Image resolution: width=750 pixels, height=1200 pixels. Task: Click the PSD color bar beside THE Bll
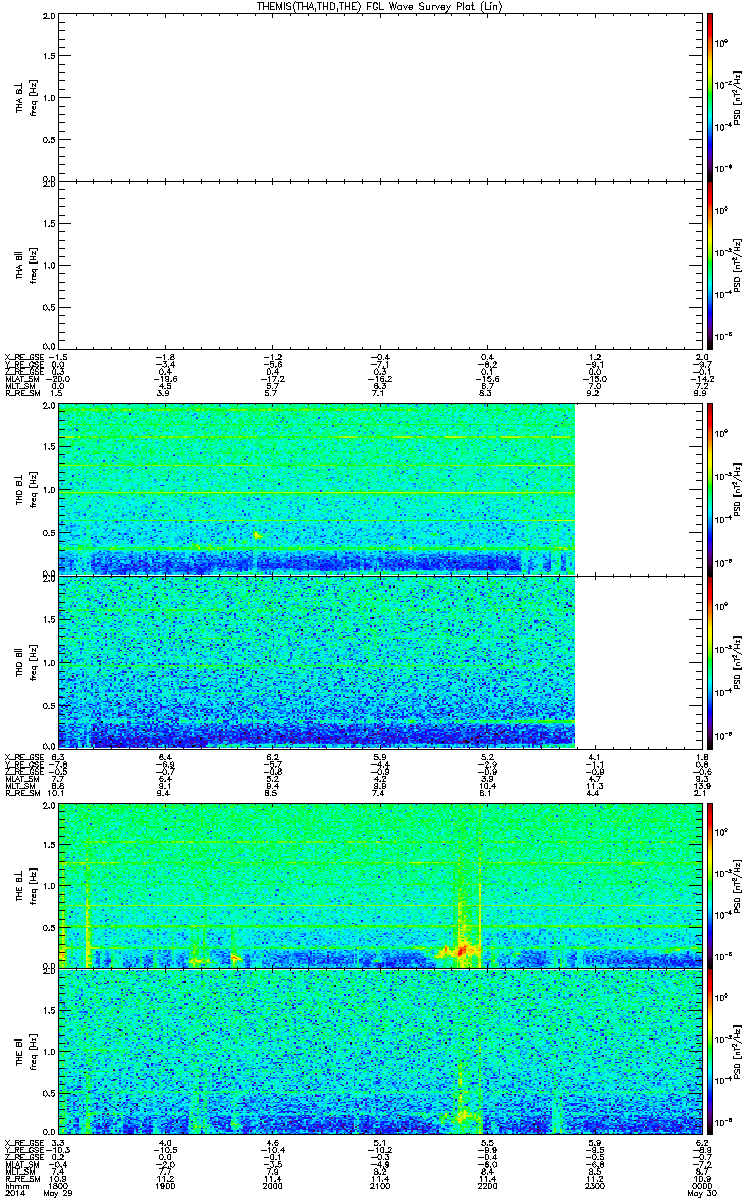(x=711, y=1051)
